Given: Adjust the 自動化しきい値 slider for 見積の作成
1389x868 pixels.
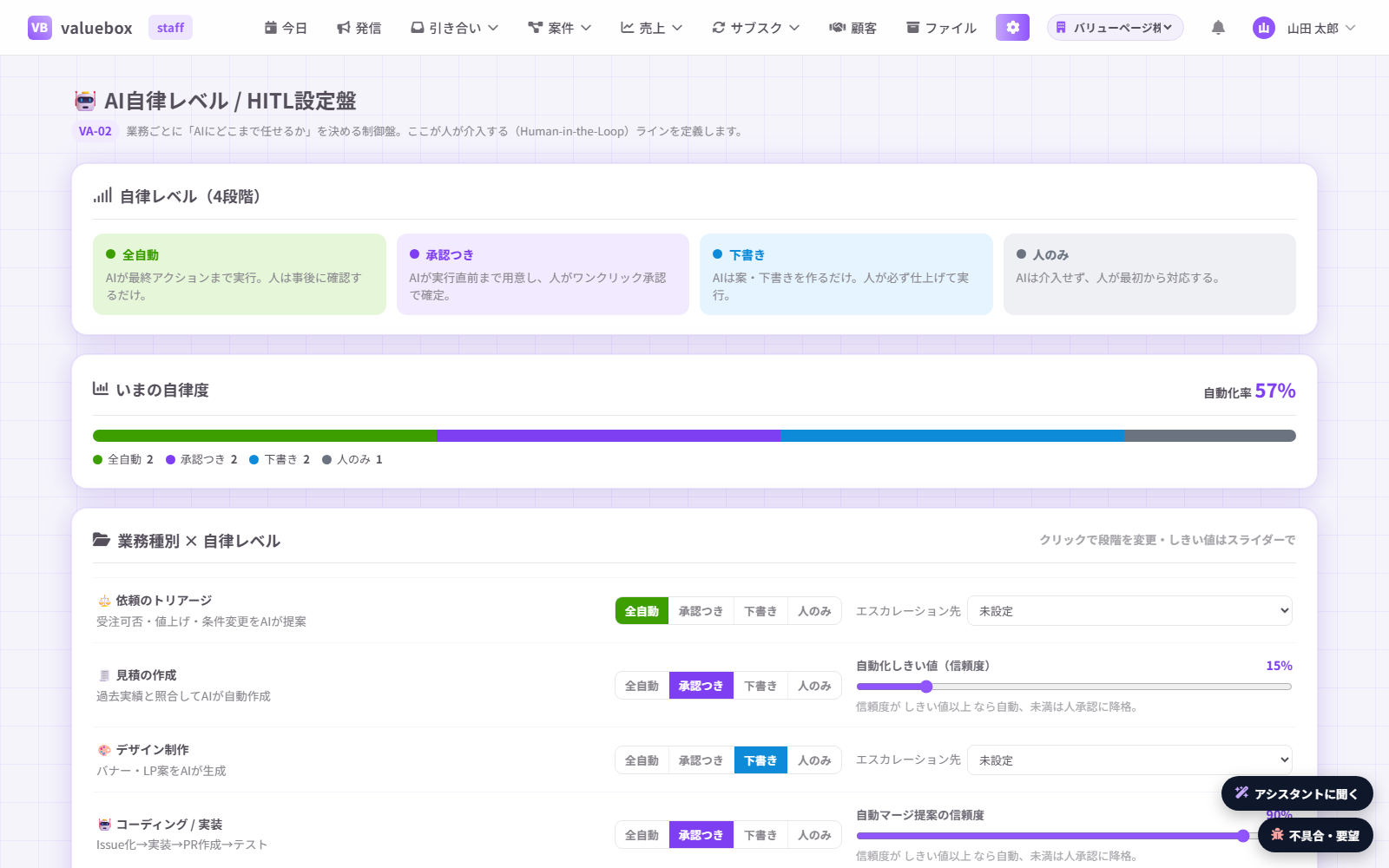Looking at the screenshot, I should pyautogui.click(x=1074, y=687).
